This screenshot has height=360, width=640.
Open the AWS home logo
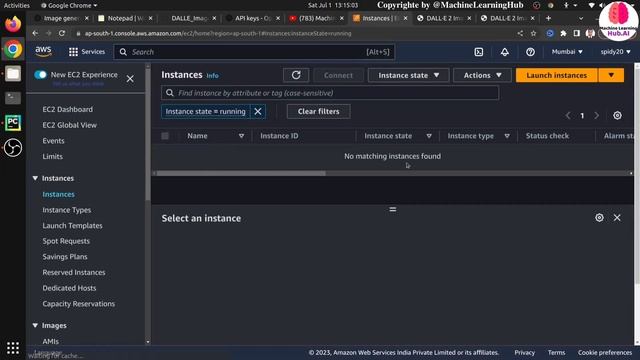click(43, 51)
